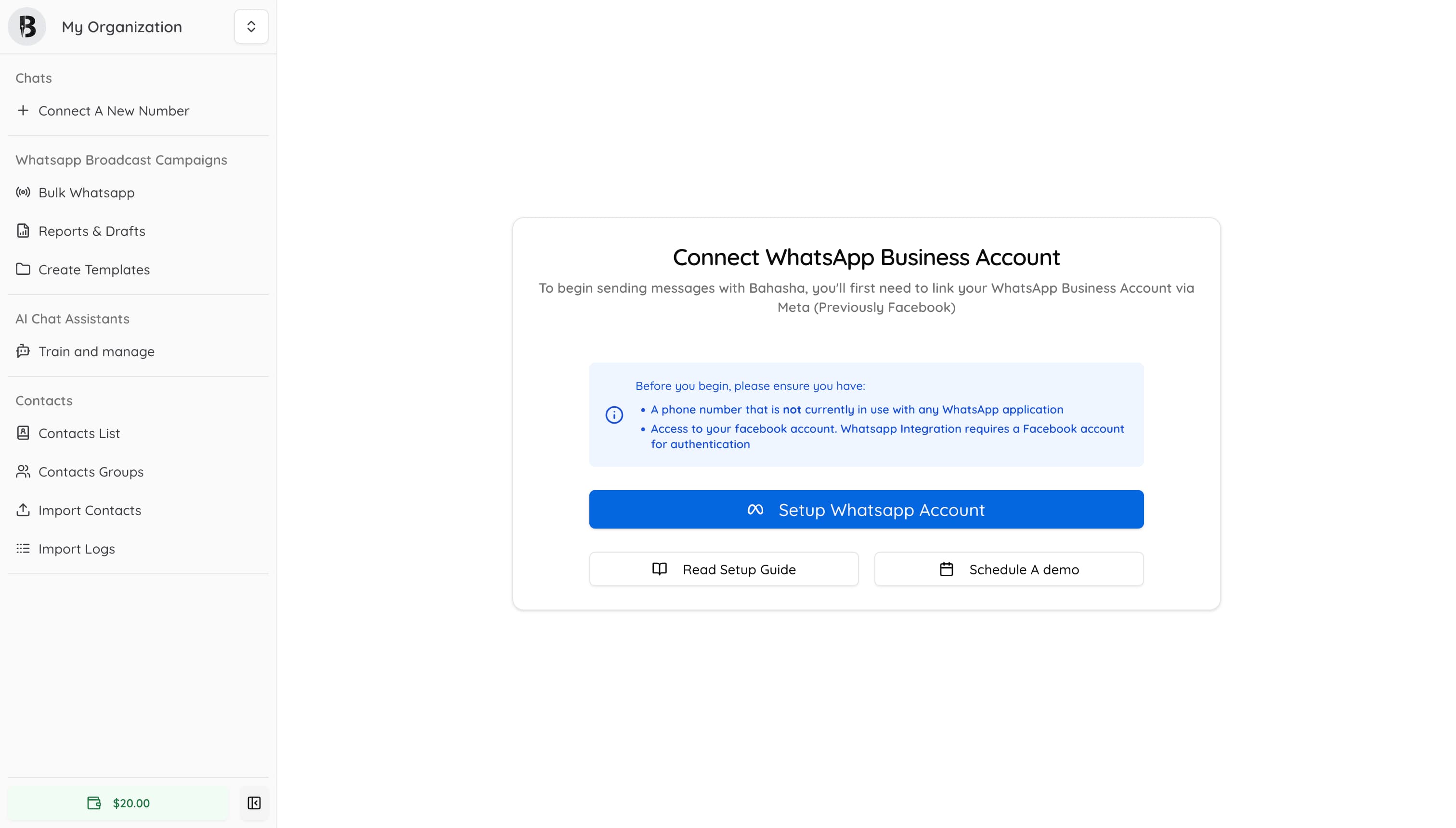
Task: Click the wallet icon next to the balance
Action: tap(94, 803)
